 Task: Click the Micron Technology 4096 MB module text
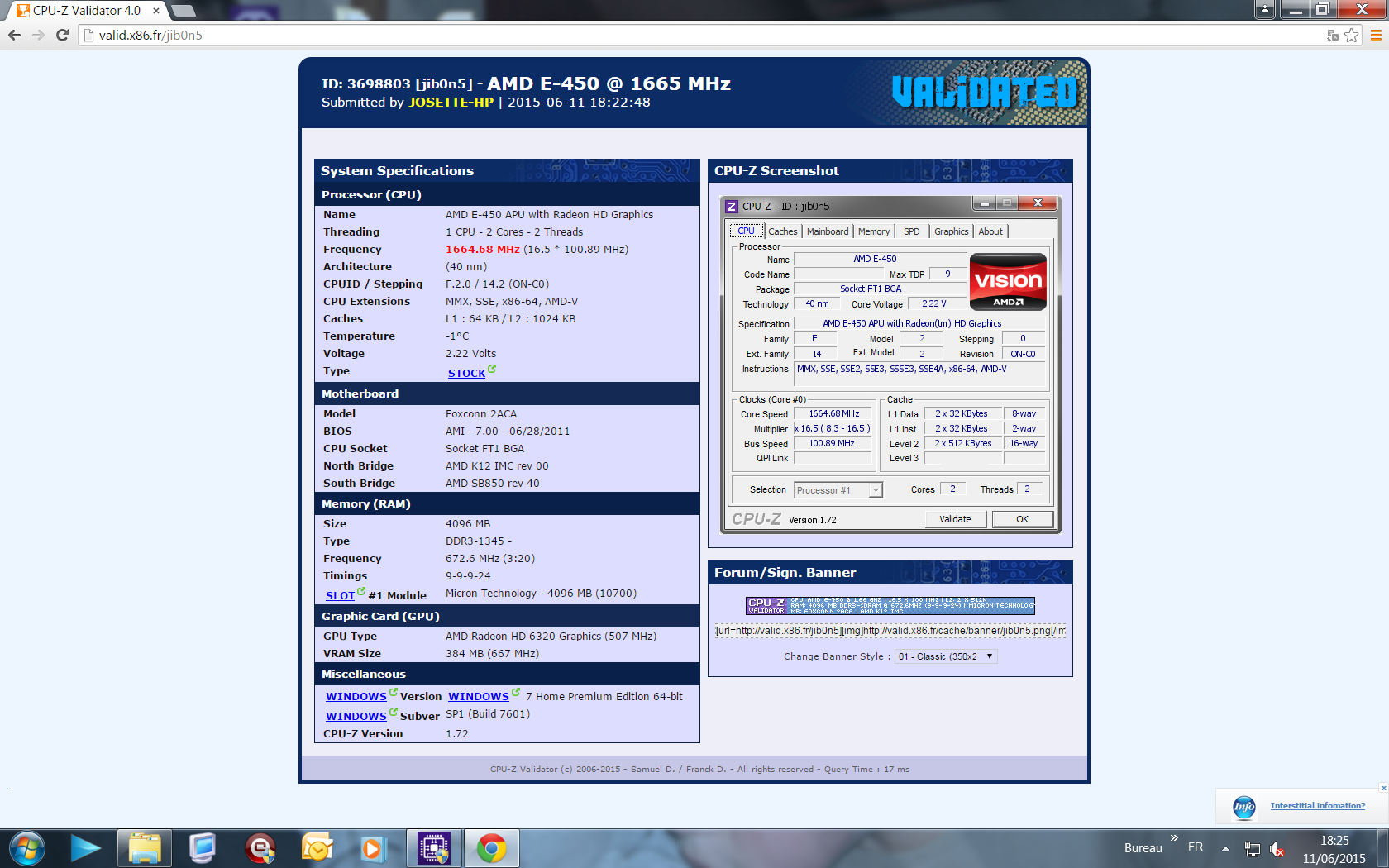click(x=541, y=594)
